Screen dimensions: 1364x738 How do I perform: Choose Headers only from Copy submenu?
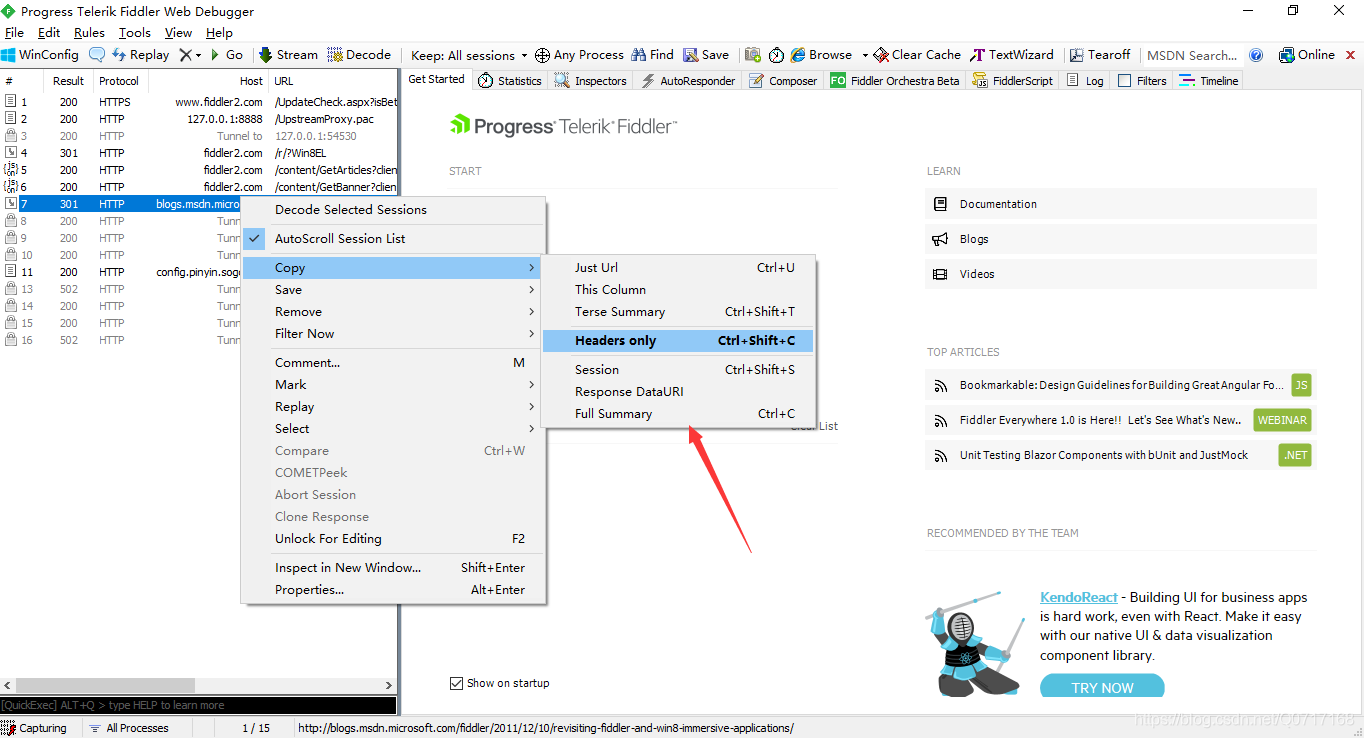pos(678,341)
